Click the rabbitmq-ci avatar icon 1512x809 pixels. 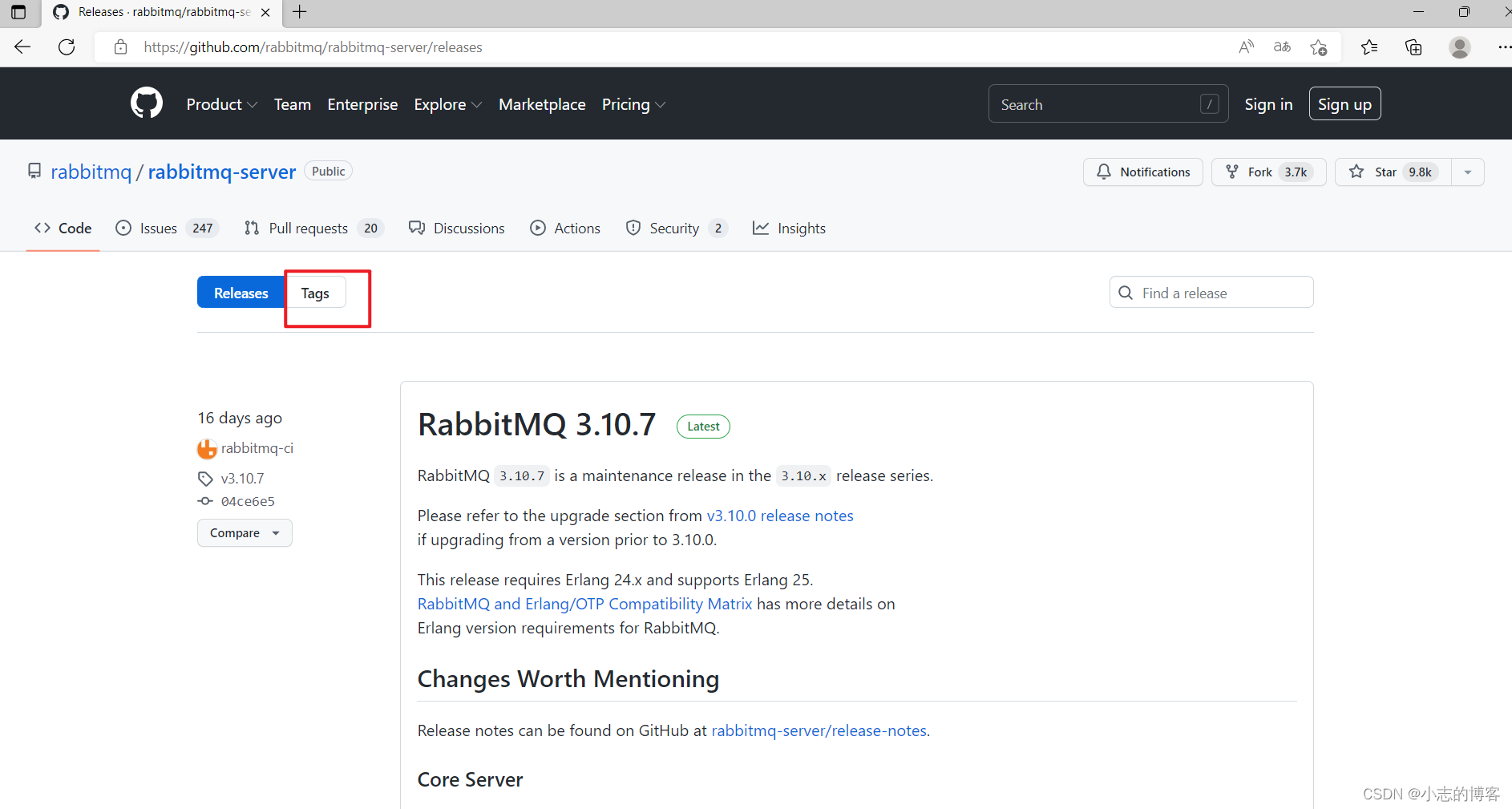[207, 448]
